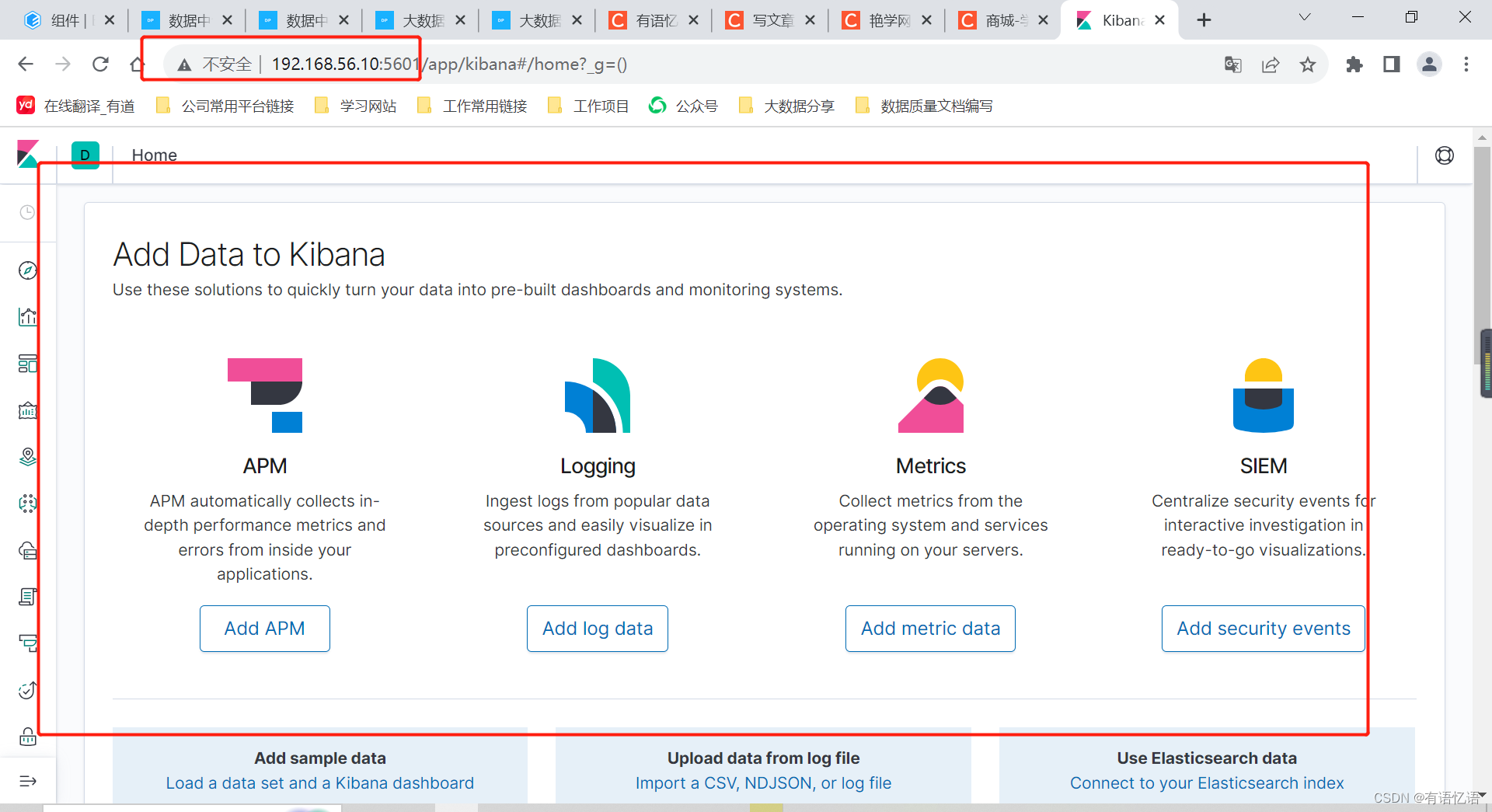This screenshot has width=1492, height=812.
Task: Click the Add log data button
Action: pyautogui.click(x=598, y=629)
